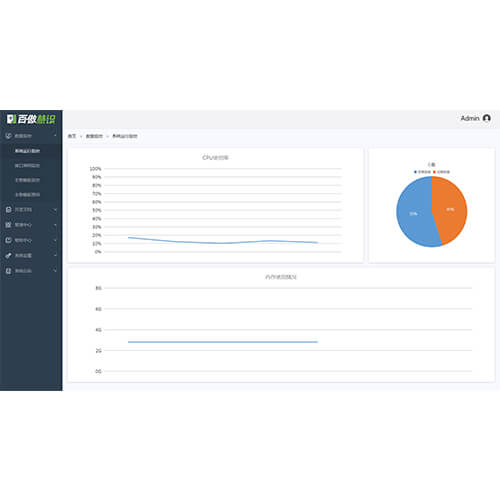
Task: Click the grid icon of third sidebar group
Action: pos(9,225)
